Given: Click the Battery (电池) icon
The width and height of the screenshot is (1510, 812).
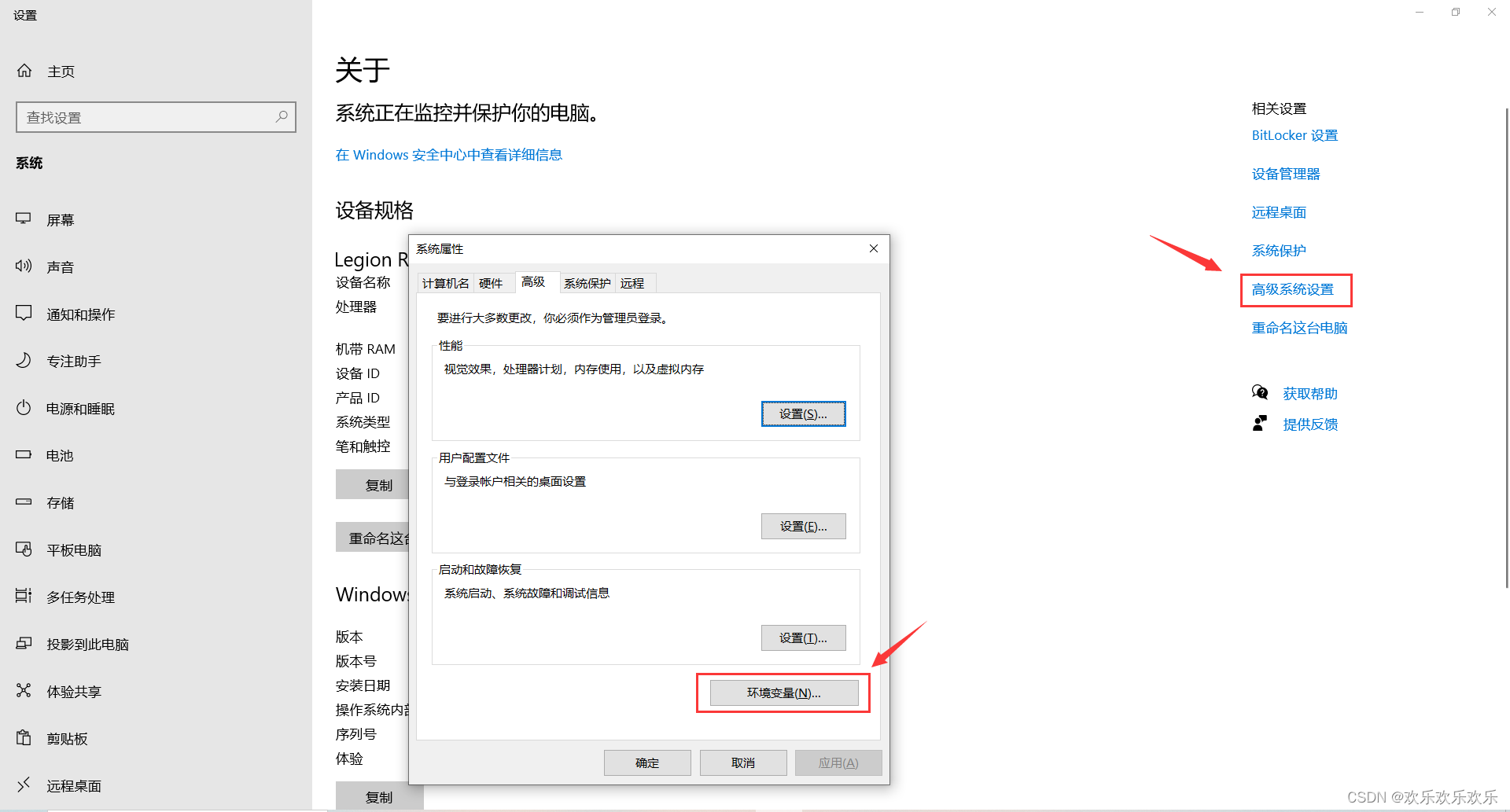Looking at the screenshot, I should [24, 455].
